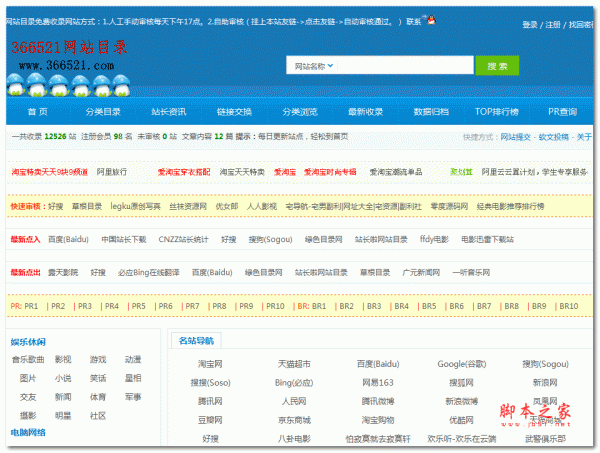Open 链接交换 navigation item
Viewport: 600px width, 453px height.
coord(234,112)
